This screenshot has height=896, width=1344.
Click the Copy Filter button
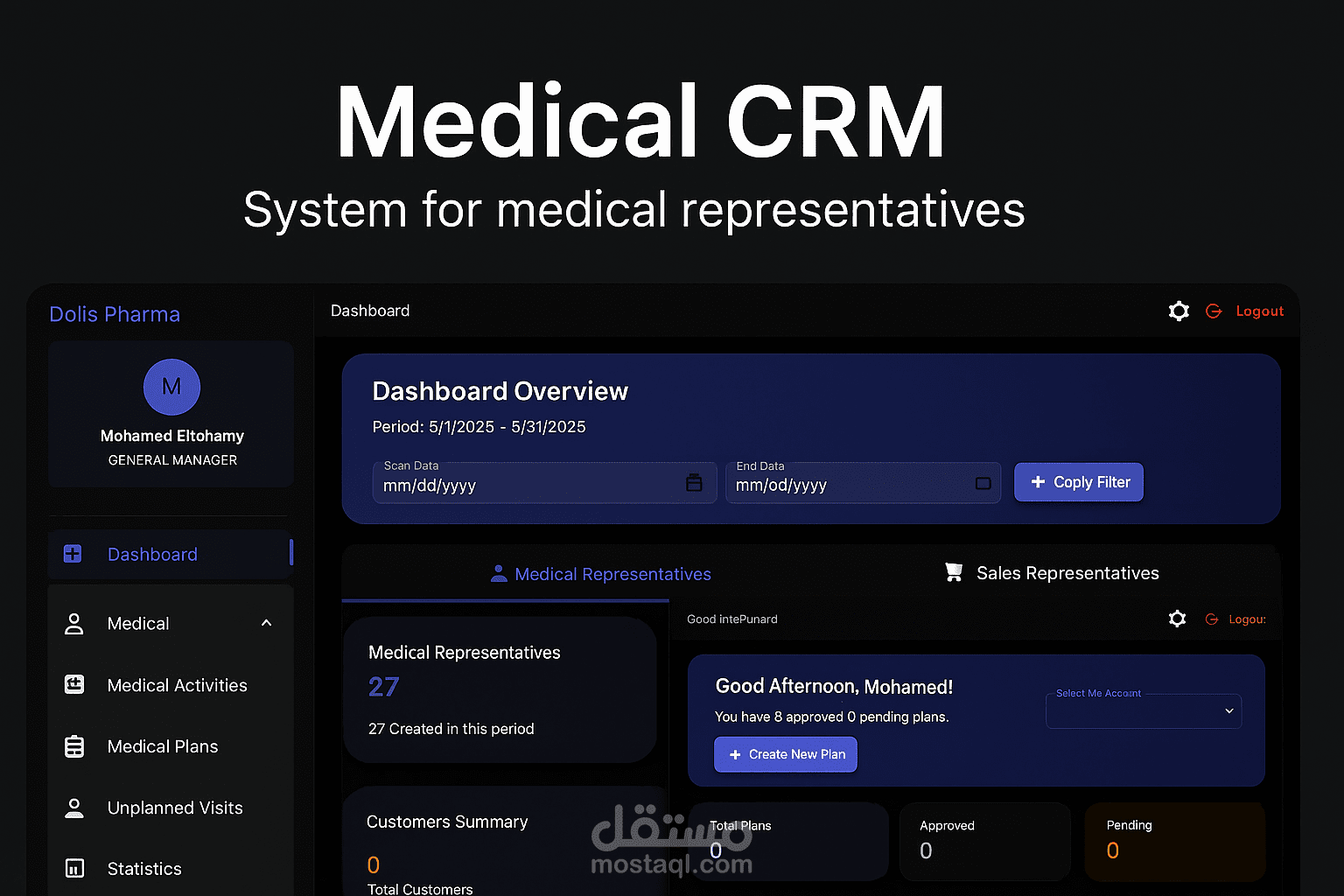1079,482
